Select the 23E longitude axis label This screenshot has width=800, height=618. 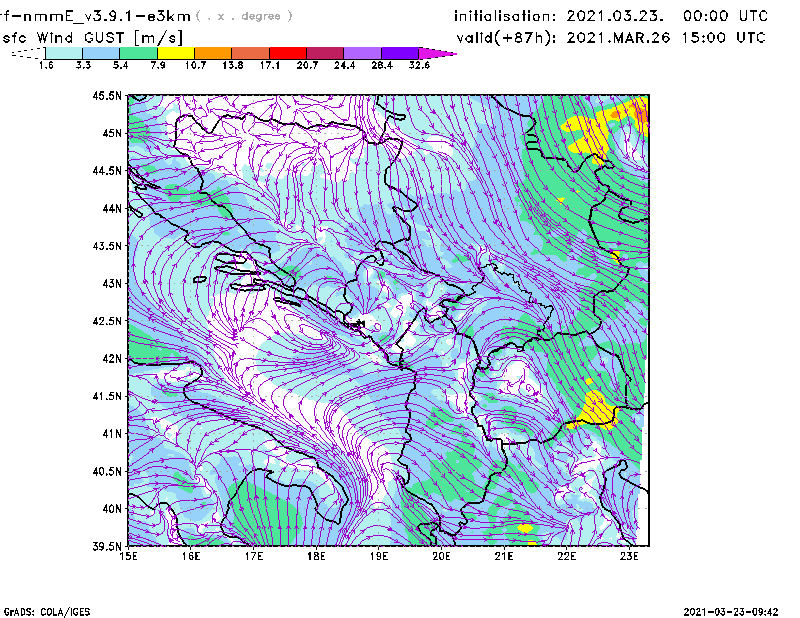(630, 556)
